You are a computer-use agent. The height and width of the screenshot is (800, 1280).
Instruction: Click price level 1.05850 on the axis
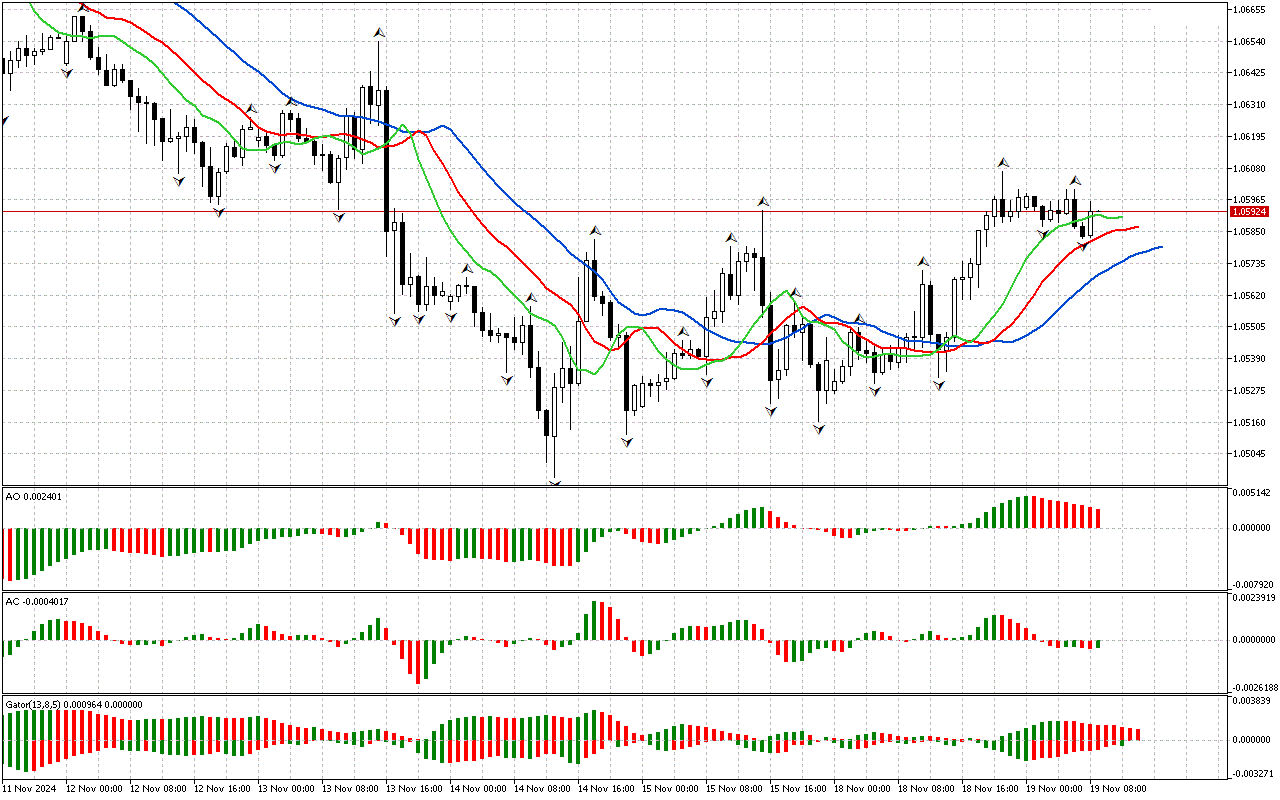click(1251, 232)
